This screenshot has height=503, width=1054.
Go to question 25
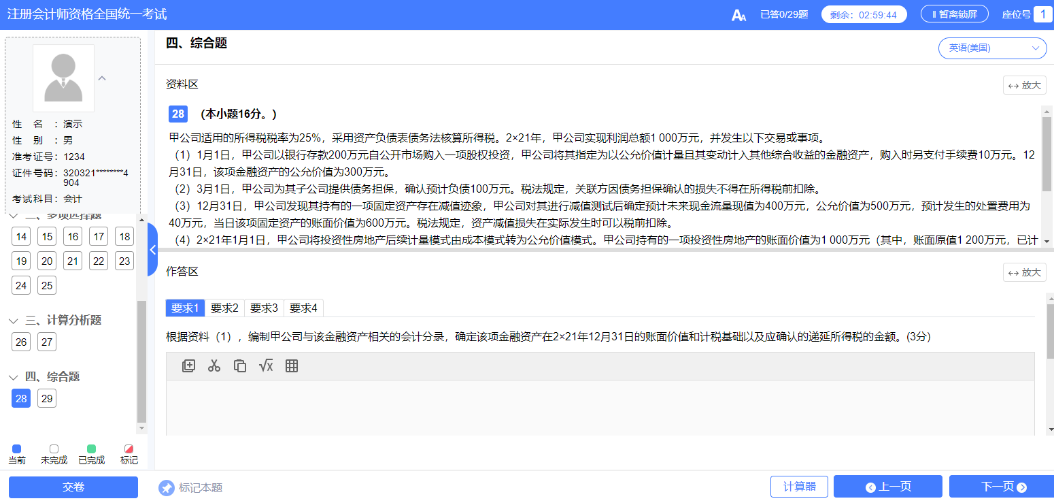pyautogui.click(x=47, y=286)
